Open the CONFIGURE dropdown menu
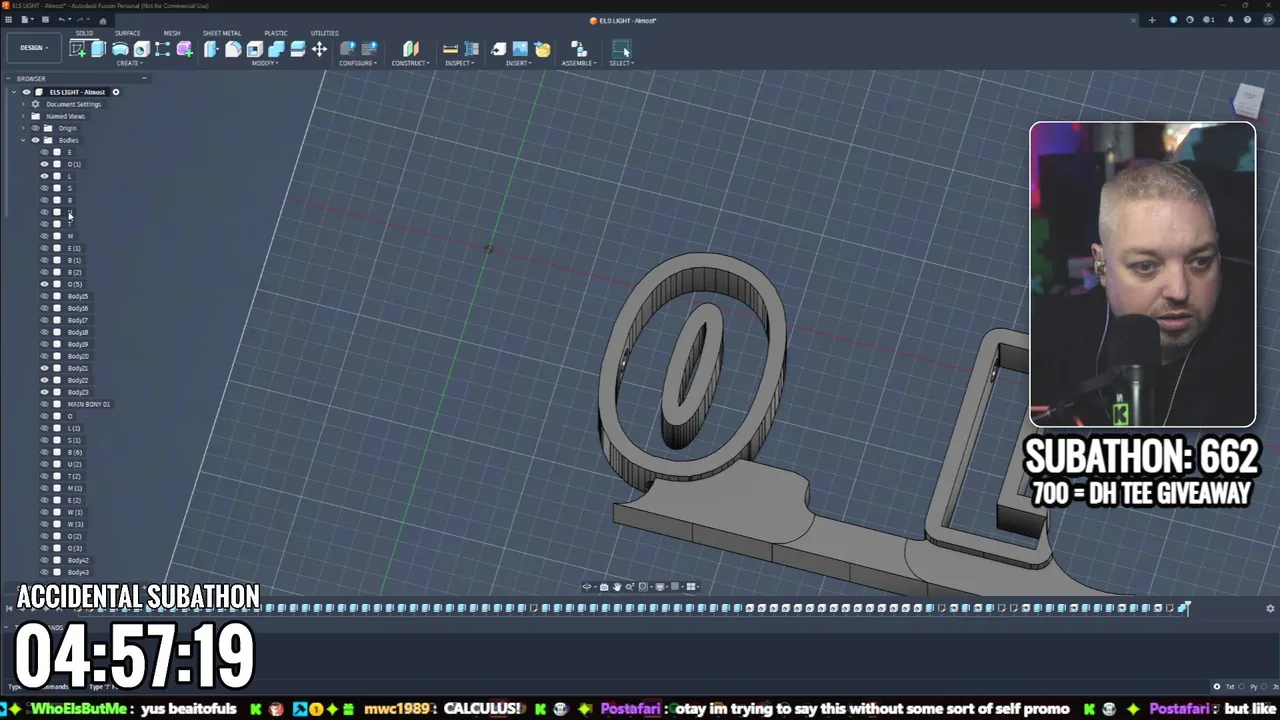Viewport: 1280px width, 720px height. (x=358, y=63)
